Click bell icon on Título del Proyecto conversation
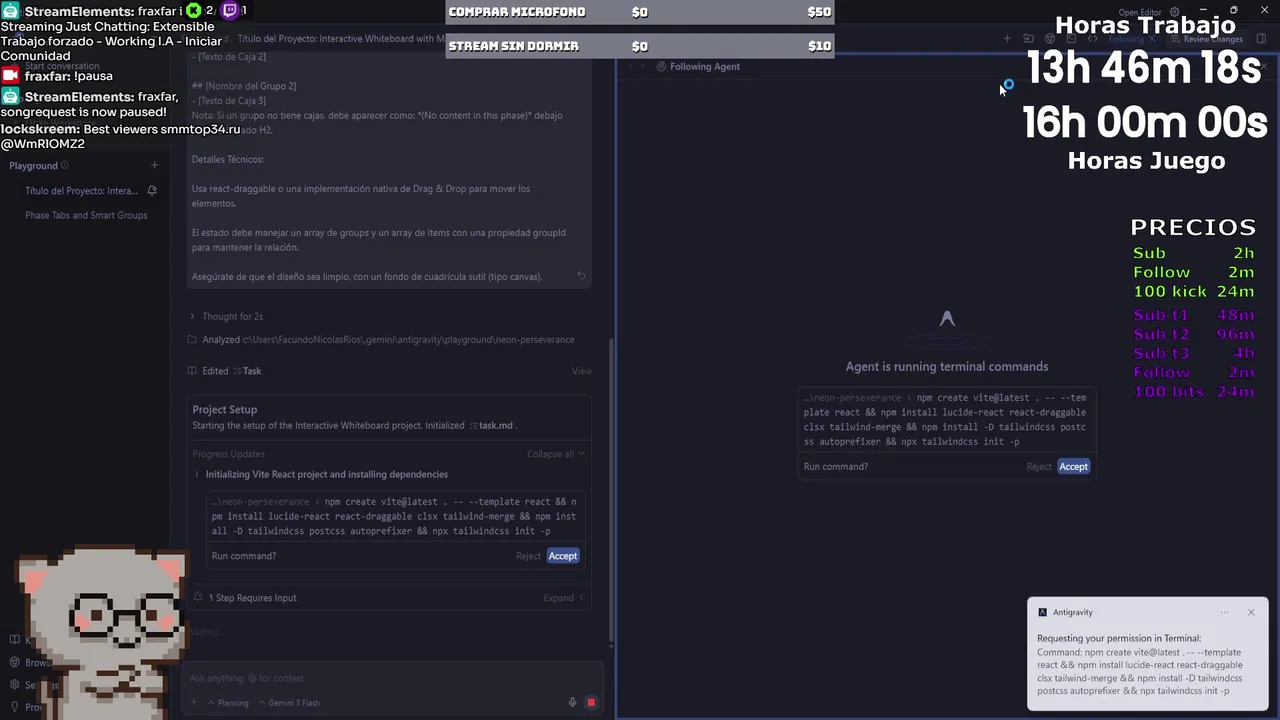 (x=152, y=191)
